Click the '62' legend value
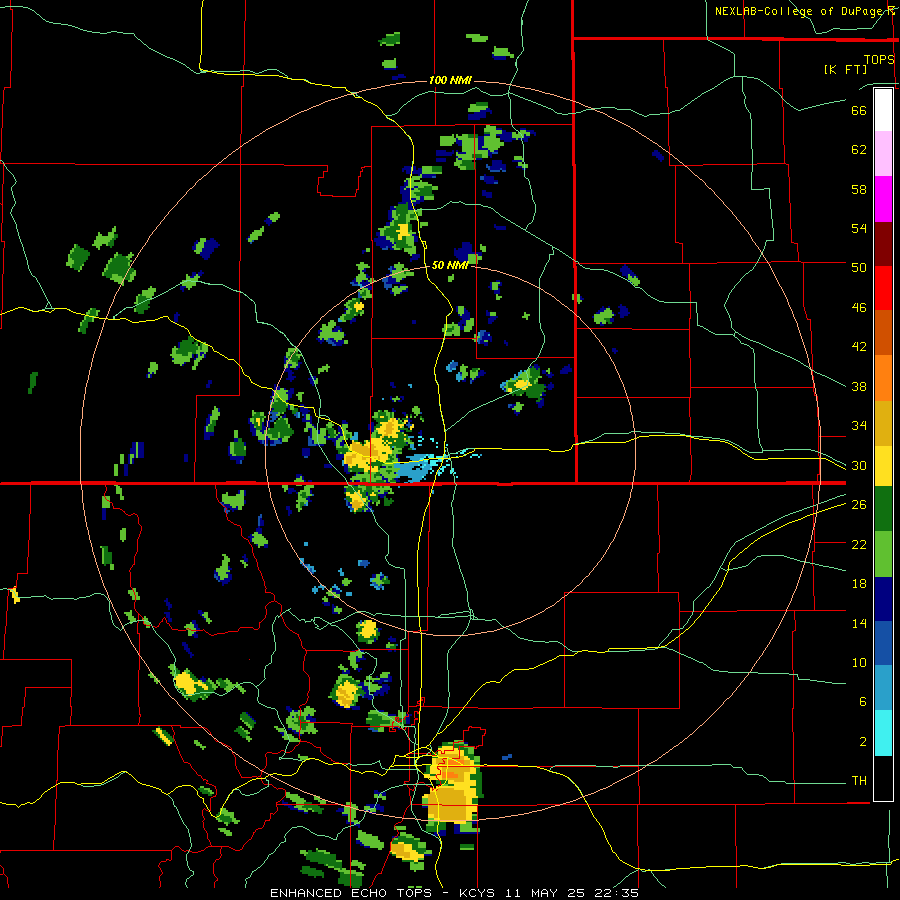Viewport: 900px width, 900px height. pyautogui.click(x=859, y=150)
